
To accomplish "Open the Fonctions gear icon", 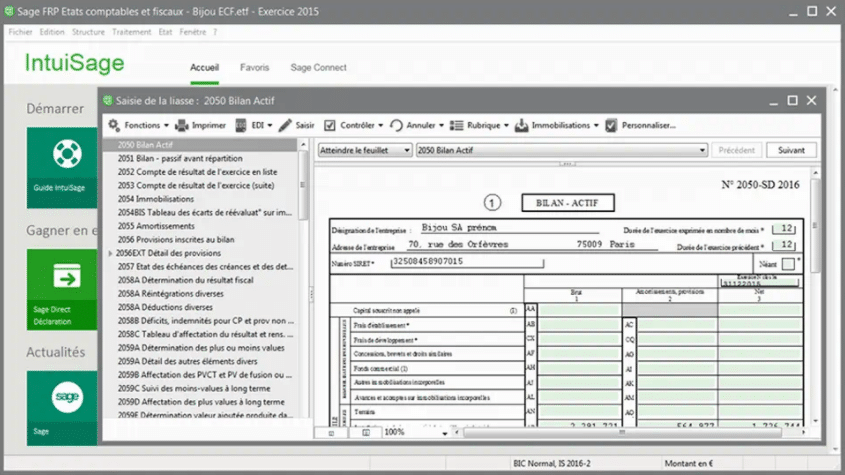I will click(114, 125).
